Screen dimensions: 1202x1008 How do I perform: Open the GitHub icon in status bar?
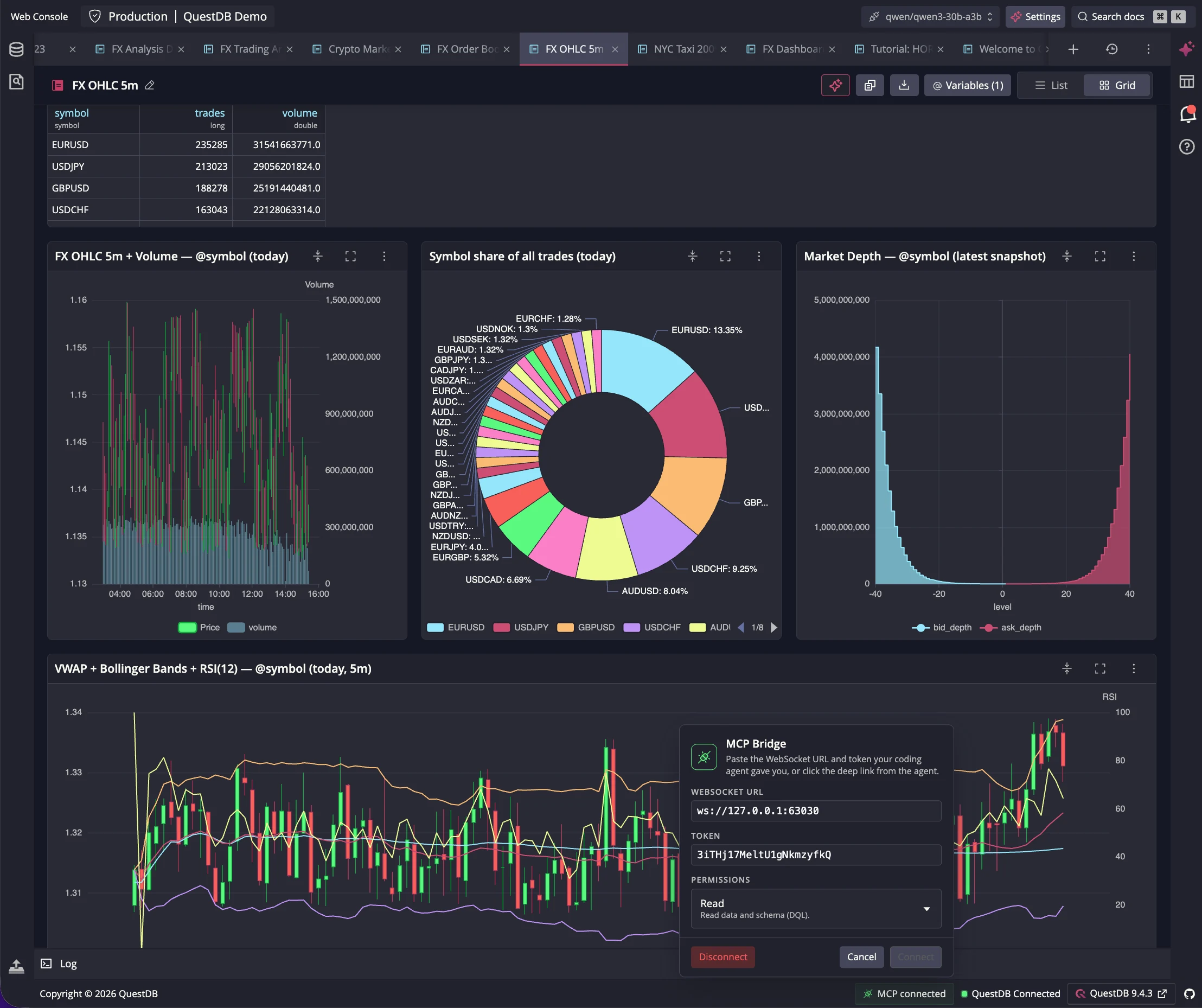[x=1190, y=994]
